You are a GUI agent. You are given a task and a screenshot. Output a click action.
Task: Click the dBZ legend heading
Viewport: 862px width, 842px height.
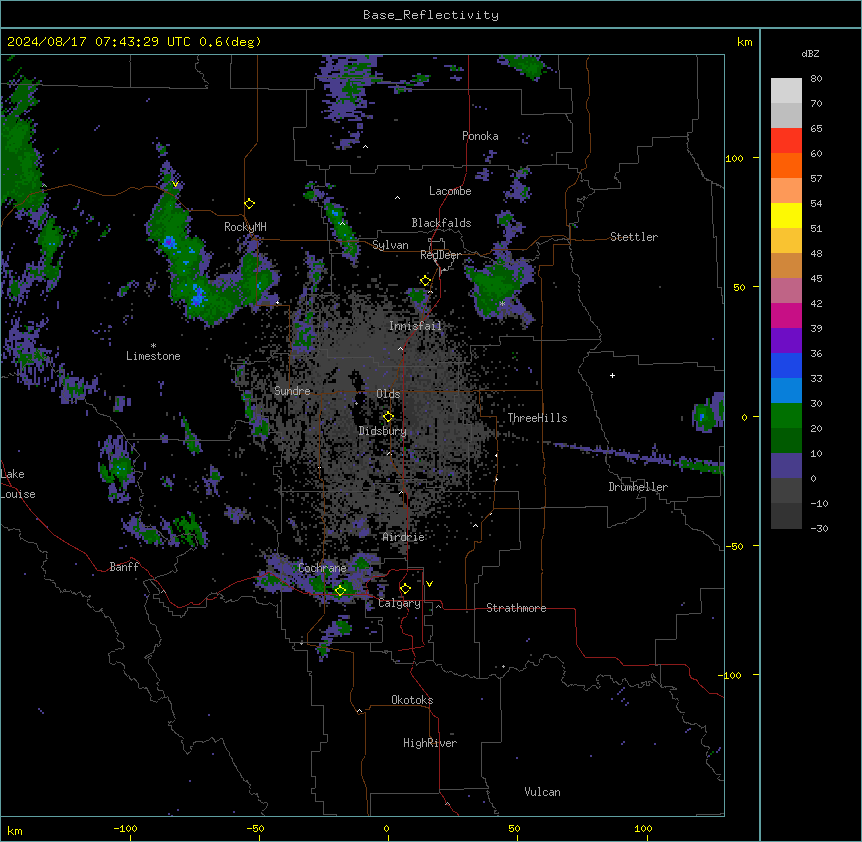click(x=810, y=54)
